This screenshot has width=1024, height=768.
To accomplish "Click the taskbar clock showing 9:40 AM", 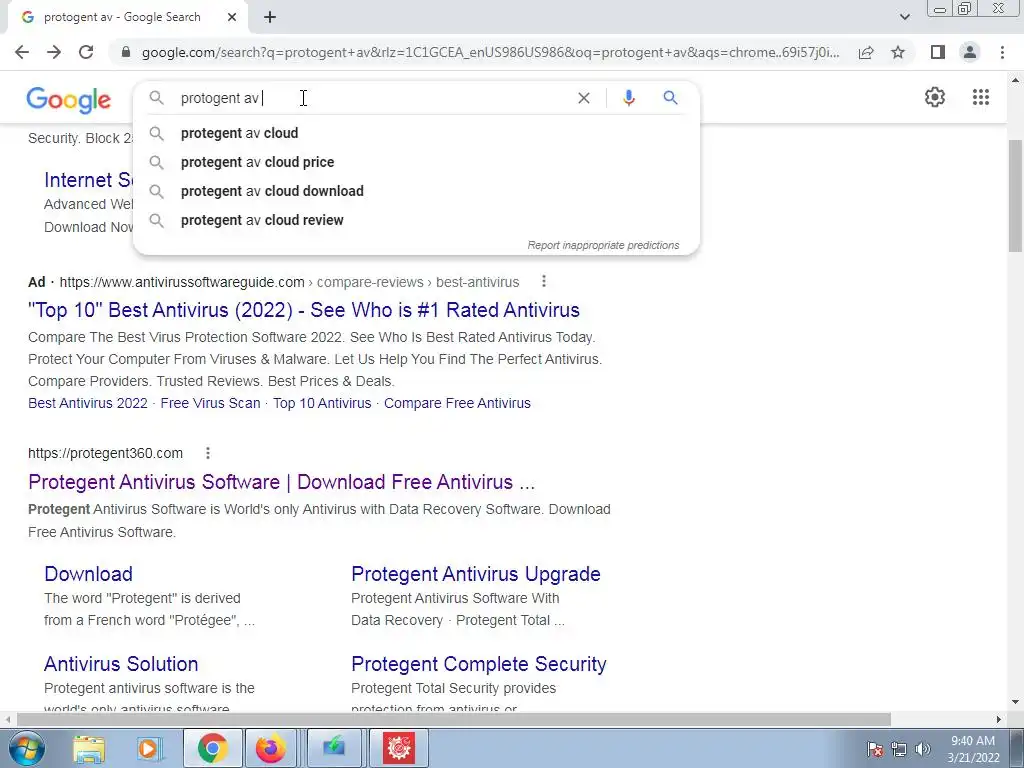I will coord(973,749).
